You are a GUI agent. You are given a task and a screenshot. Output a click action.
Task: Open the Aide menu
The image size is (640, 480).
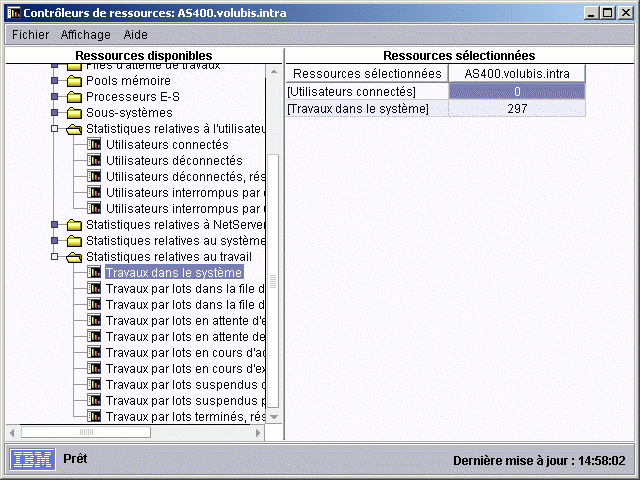coord(136,35)
